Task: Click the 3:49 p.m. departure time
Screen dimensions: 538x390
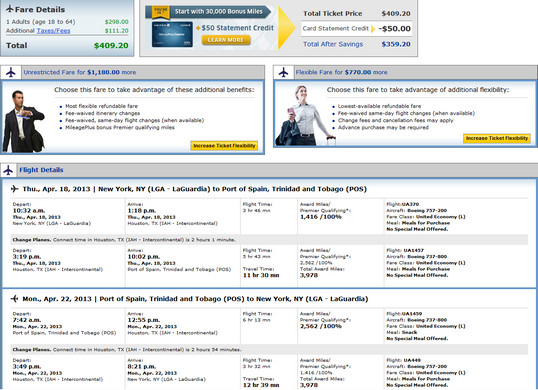Action: tap(27, 366)
